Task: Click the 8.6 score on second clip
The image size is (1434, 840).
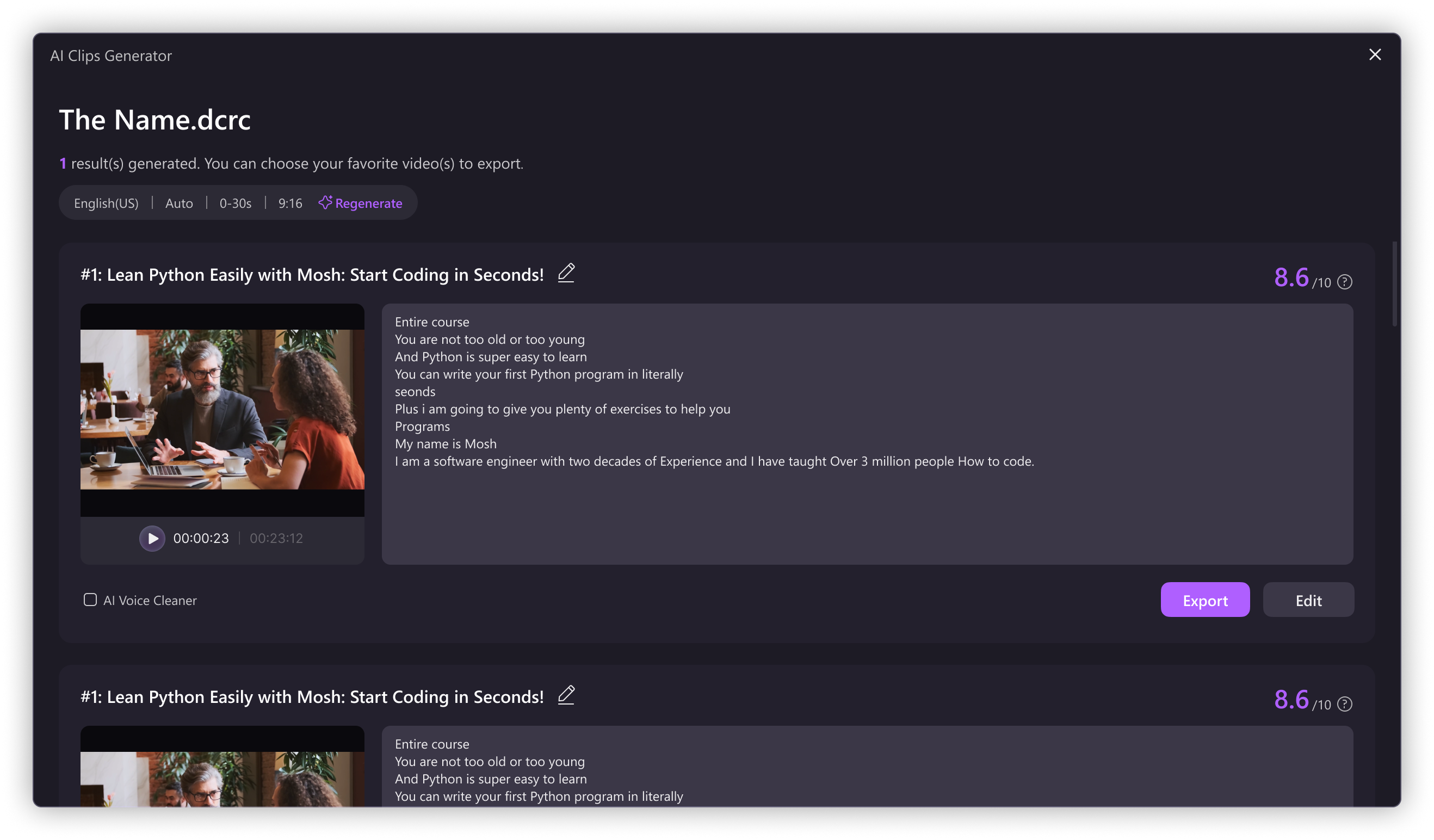Action: [1291, 700]
